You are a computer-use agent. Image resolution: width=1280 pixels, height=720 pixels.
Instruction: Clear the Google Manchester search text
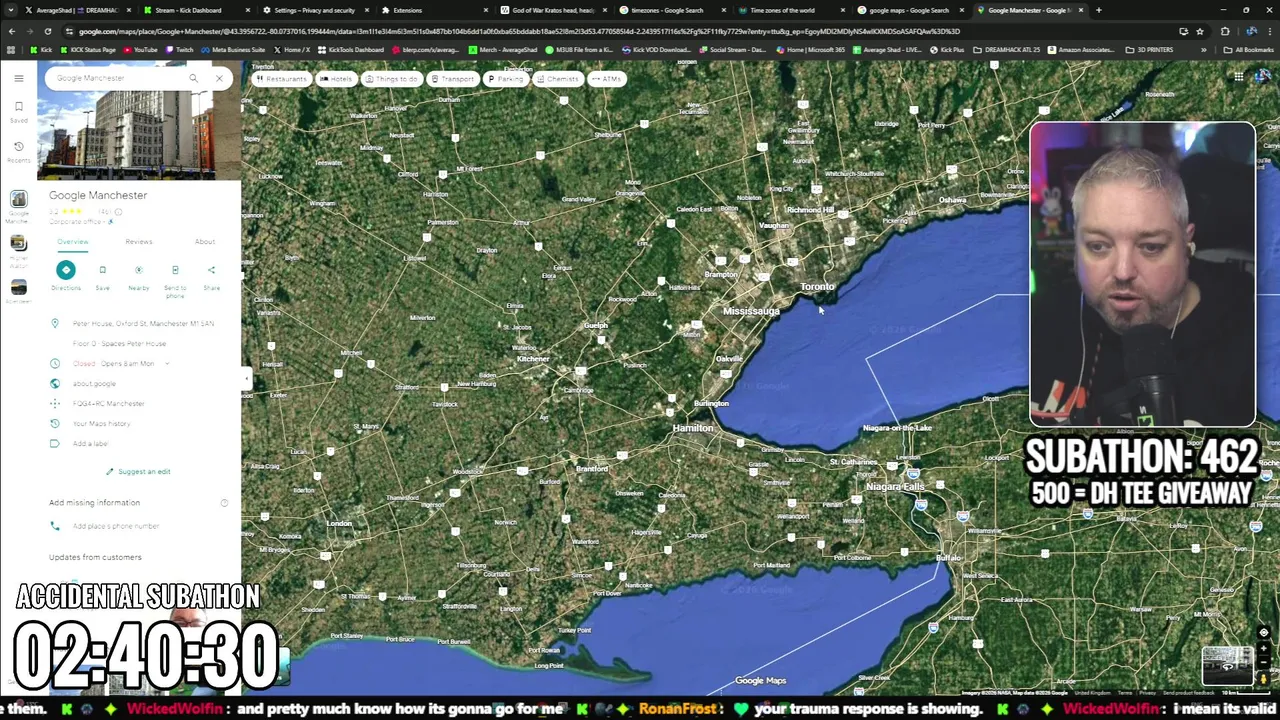tap(219, 78)
